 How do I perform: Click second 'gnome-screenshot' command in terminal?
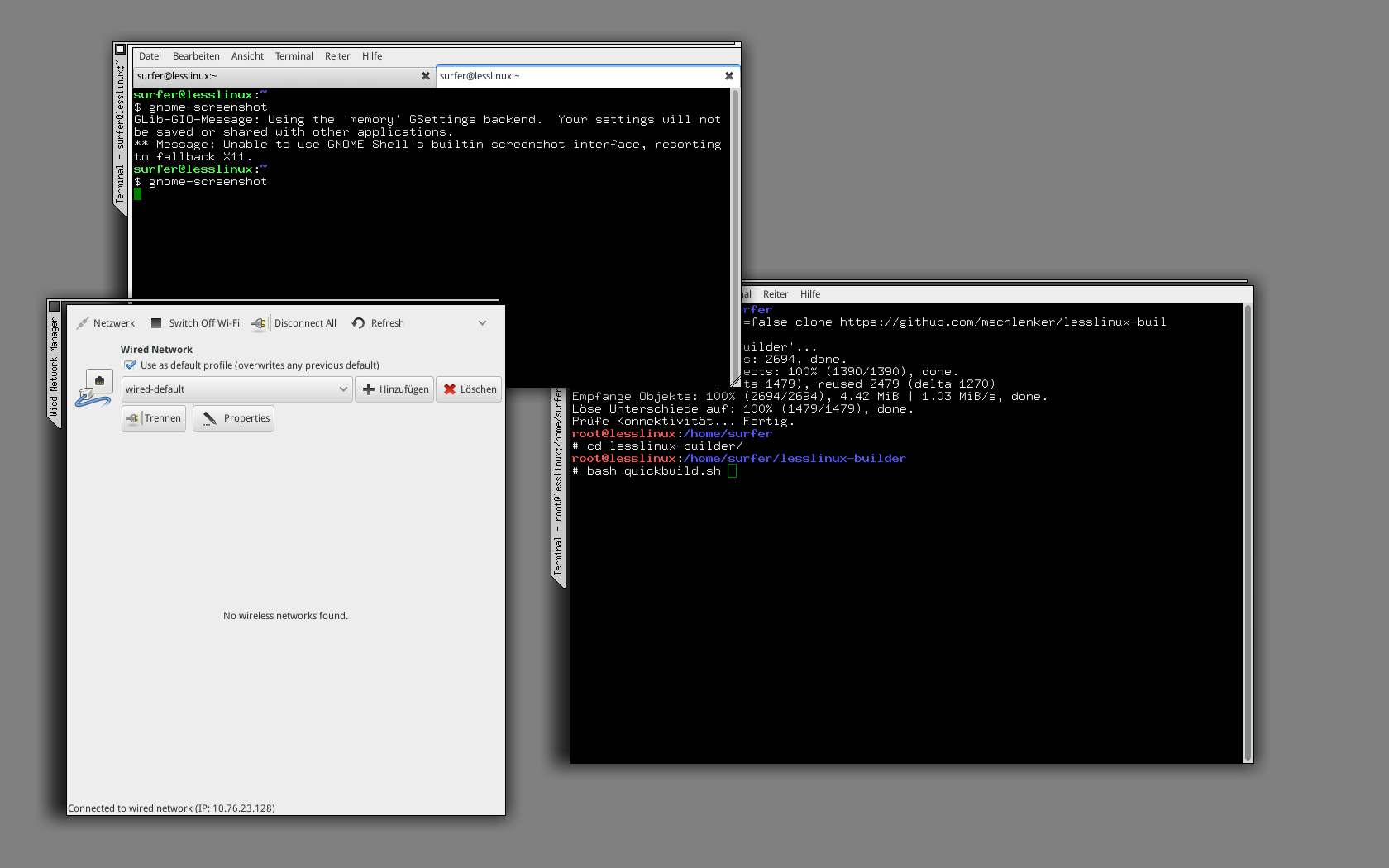[208, 182]
